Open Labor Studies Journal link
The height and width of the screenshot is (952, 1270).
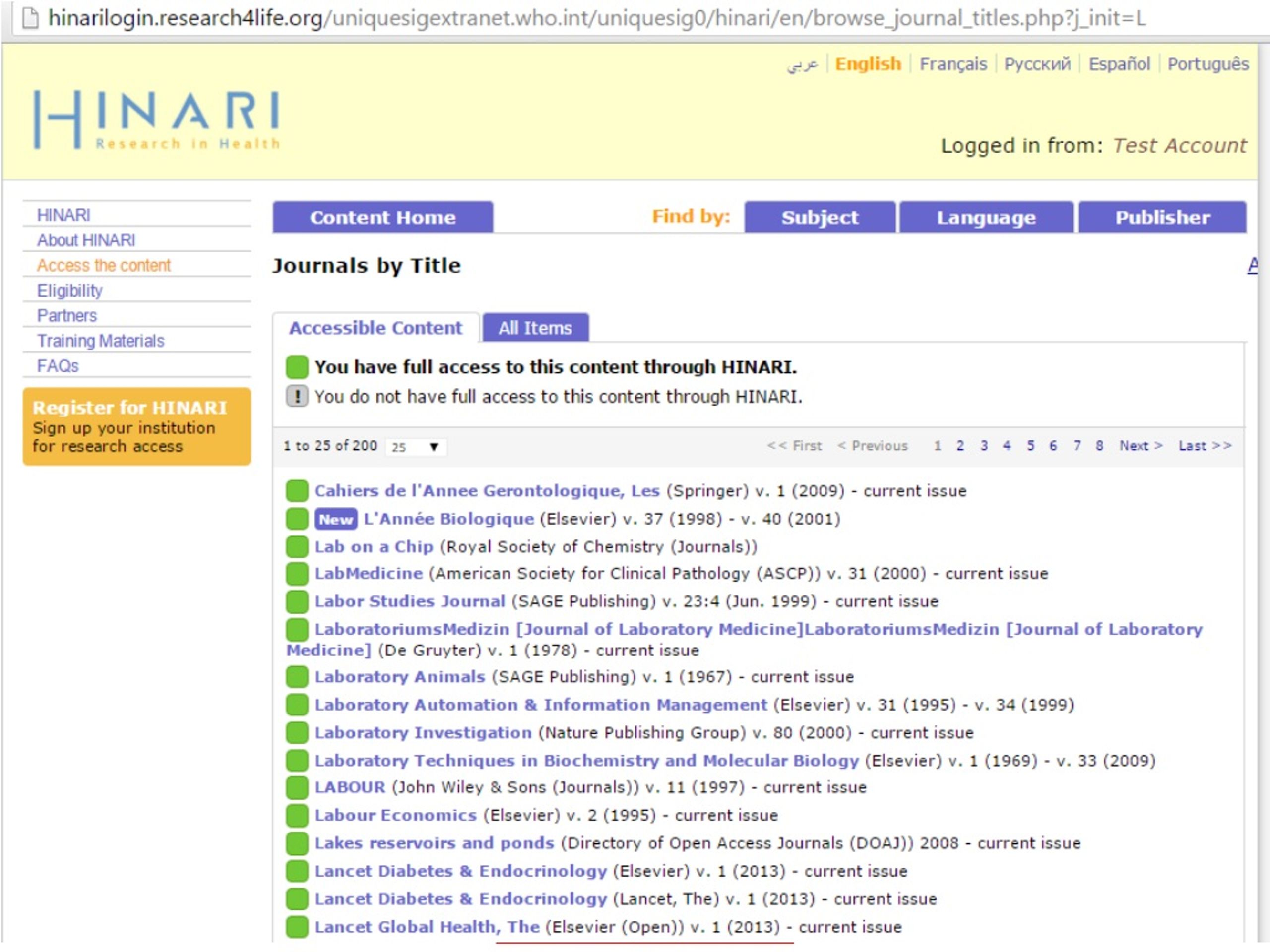tap(409, 601)
